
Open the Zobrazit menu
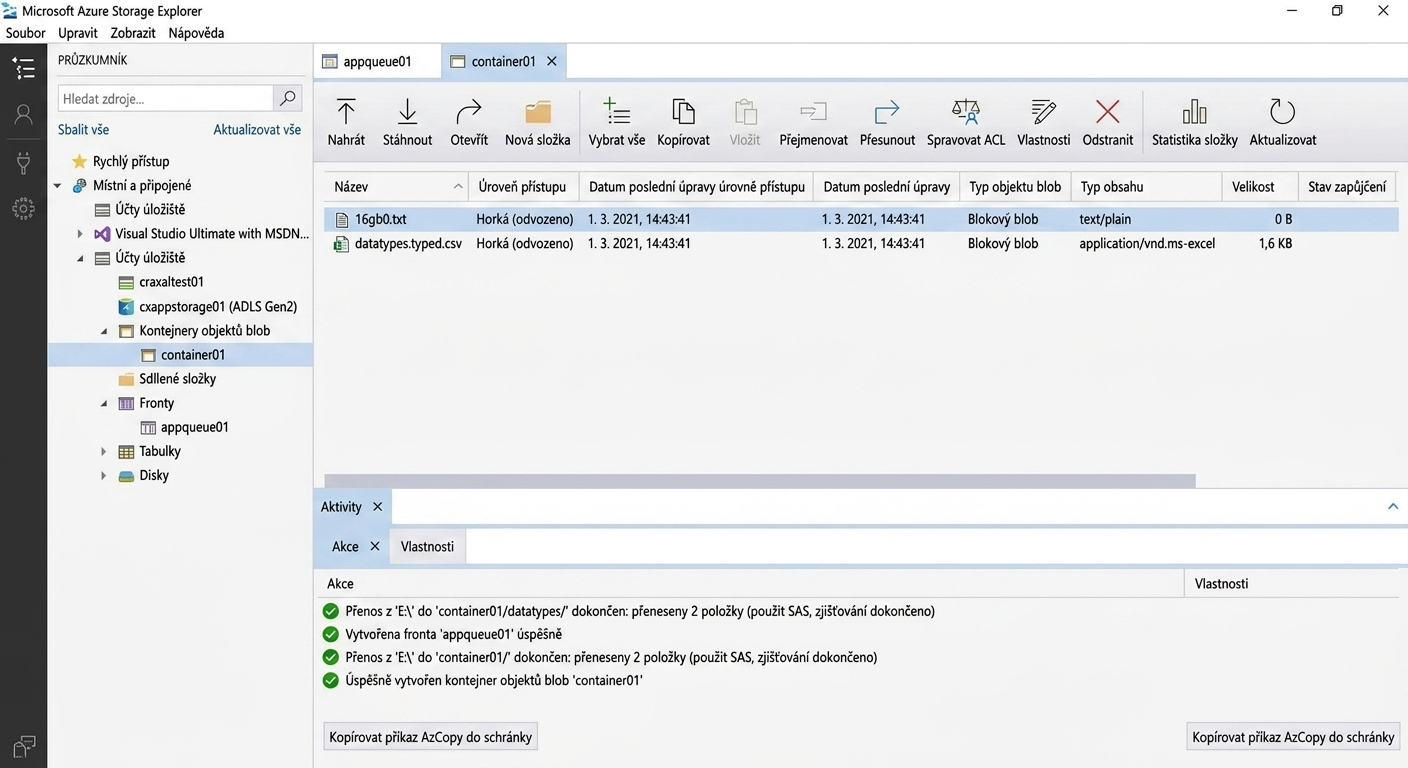coord(133,33)
